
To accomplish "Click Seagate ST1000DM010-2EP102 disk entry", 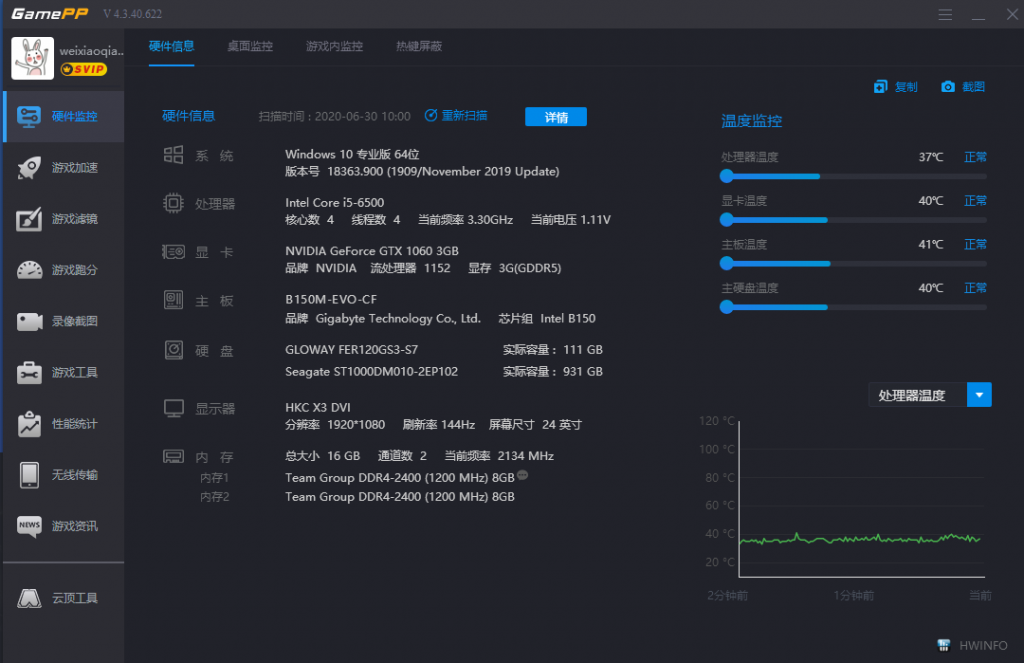I will pyautogui.click(x=371, y=372).
